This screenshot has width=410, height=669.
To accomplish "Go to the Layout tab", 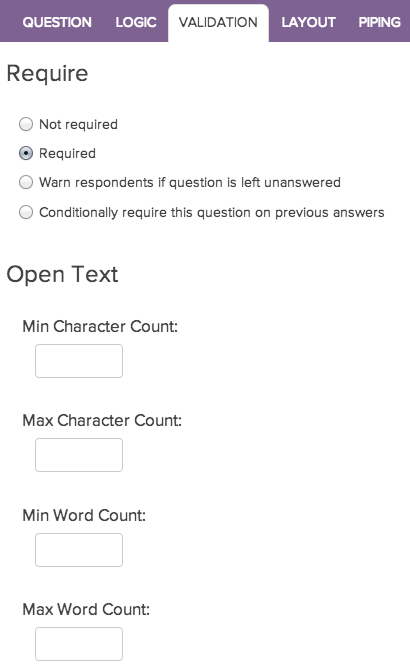I will (x=308, y=22).
